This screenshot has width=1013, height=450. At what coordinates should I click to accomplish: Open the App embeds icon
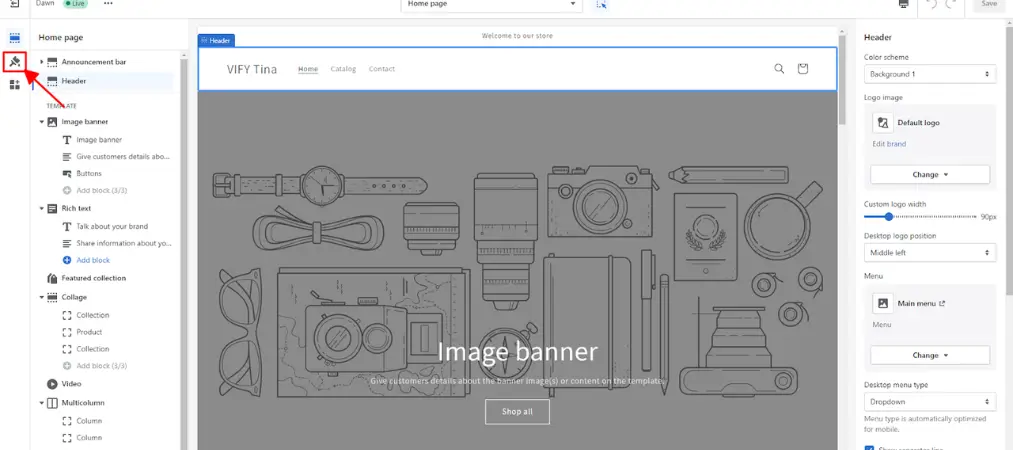pyautogui.click(x=15, y=85)
